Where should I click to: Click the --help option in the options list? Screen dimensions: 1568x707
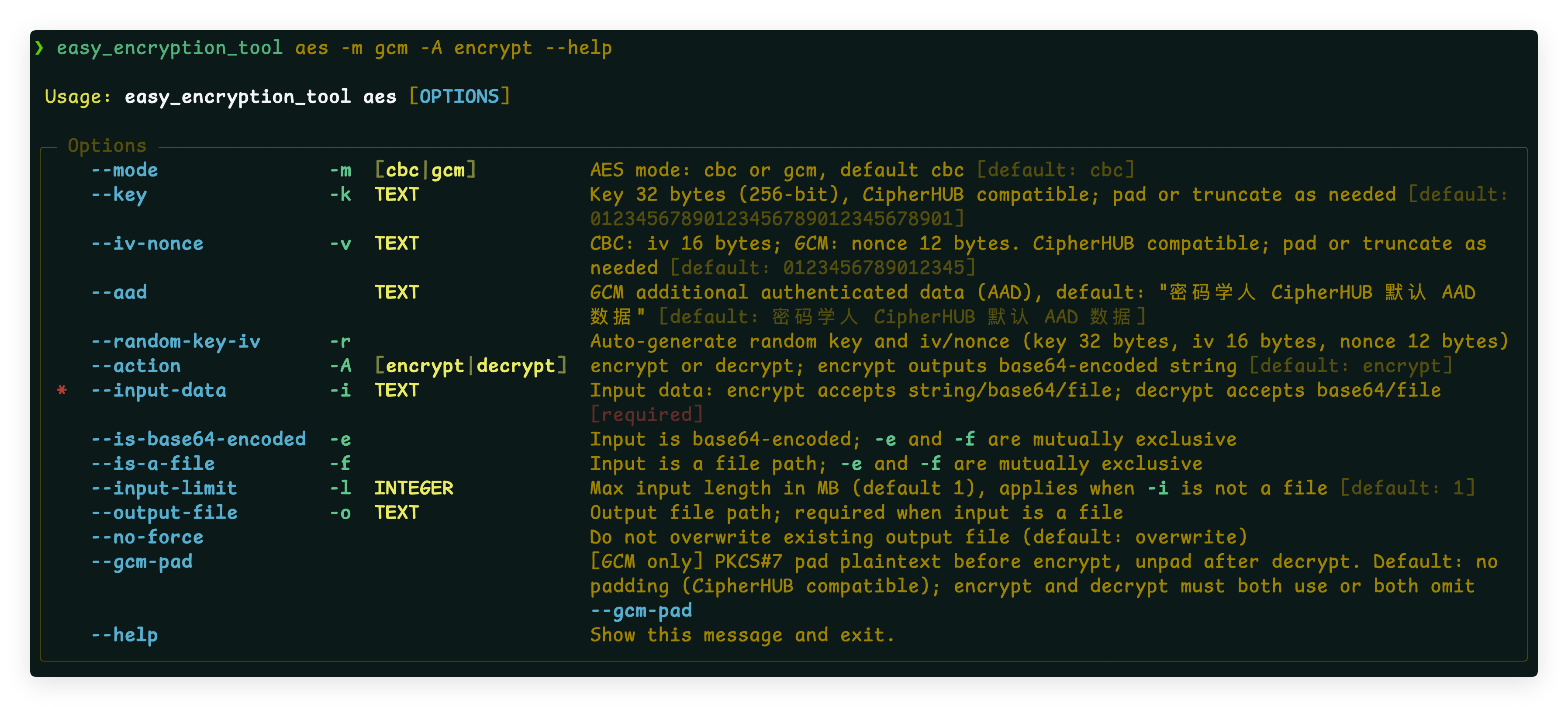pyautogui.click(x=125, y=635)
